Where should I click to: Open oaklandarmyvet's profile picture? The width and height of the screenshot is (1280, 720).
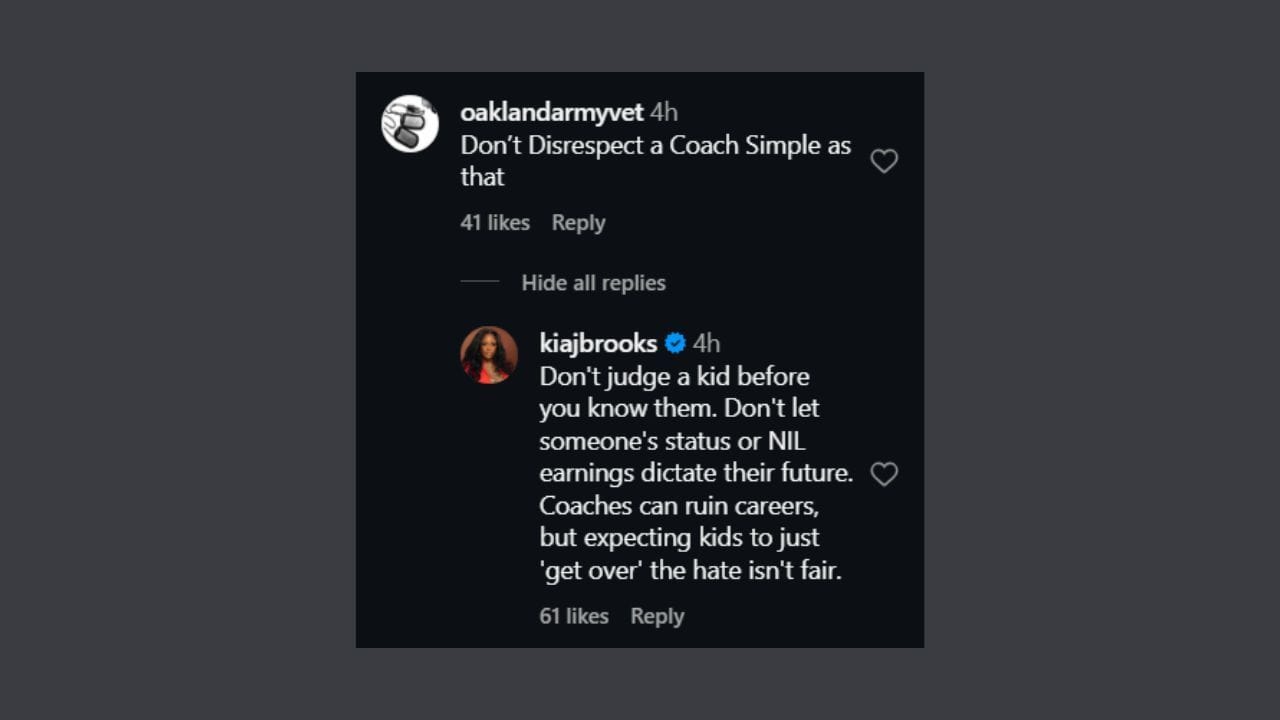tap(409, 123)
